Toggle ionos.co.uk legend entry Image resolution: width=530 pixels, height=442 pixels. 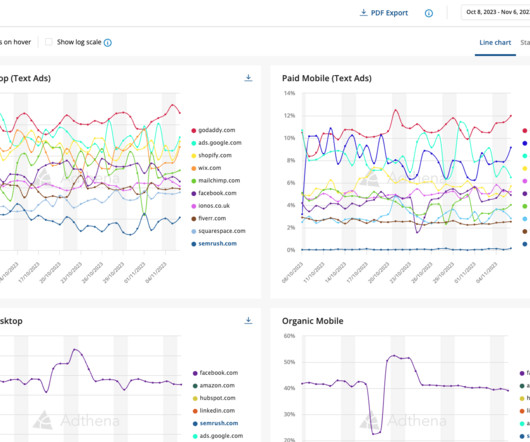[x=211, y=206]
